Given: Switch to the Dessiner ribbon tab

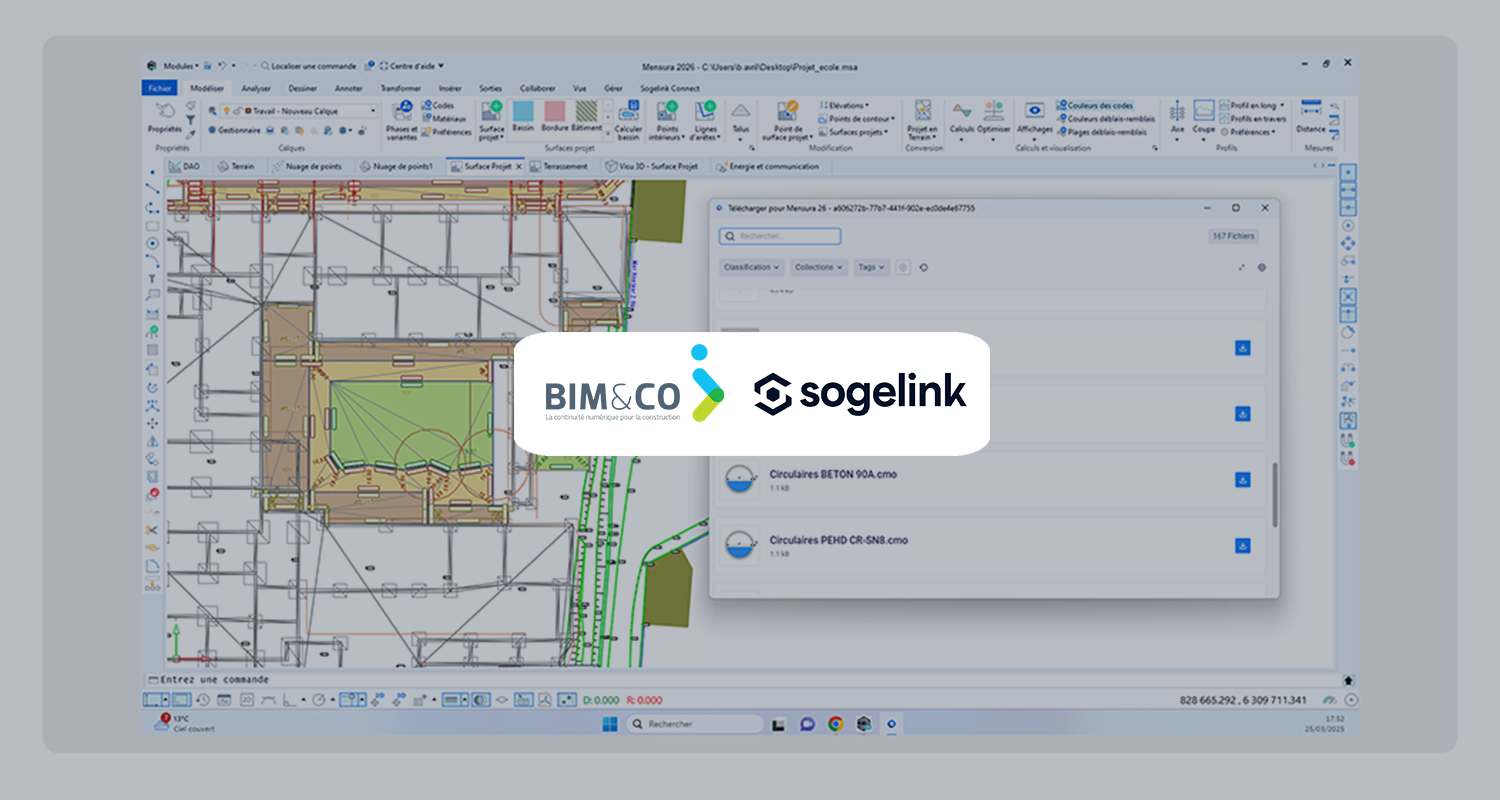Looking at the screenshot, I should coord(303,88).
